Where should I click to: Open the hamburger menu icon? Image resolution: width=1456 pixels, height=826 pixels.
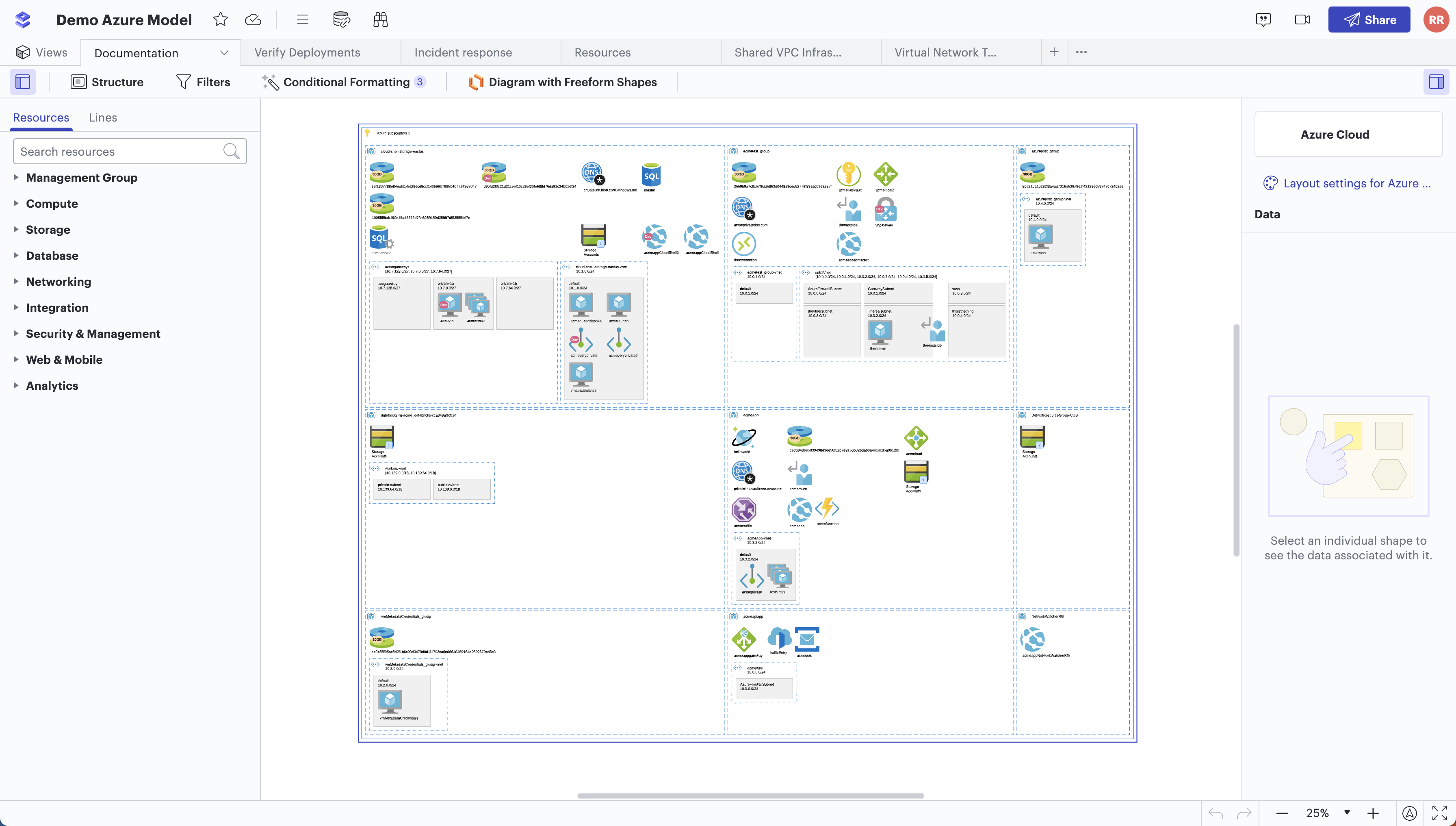click(x=303, y=20)
